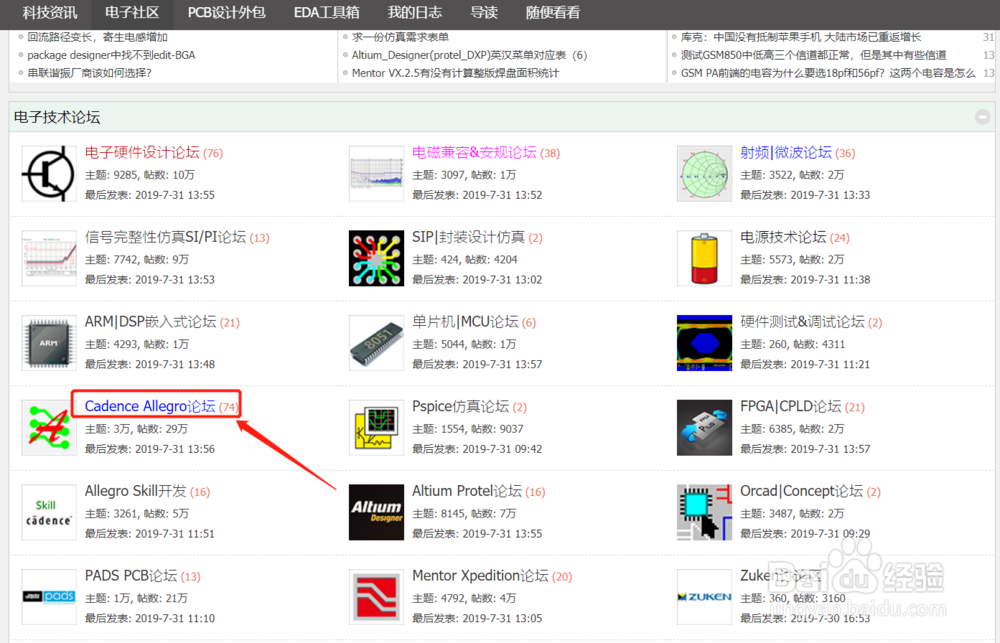
Task: Click the spectrum chart icon for 电磁兼容&安规论坛
Action: pyautogui.click(x=376, y=174)
